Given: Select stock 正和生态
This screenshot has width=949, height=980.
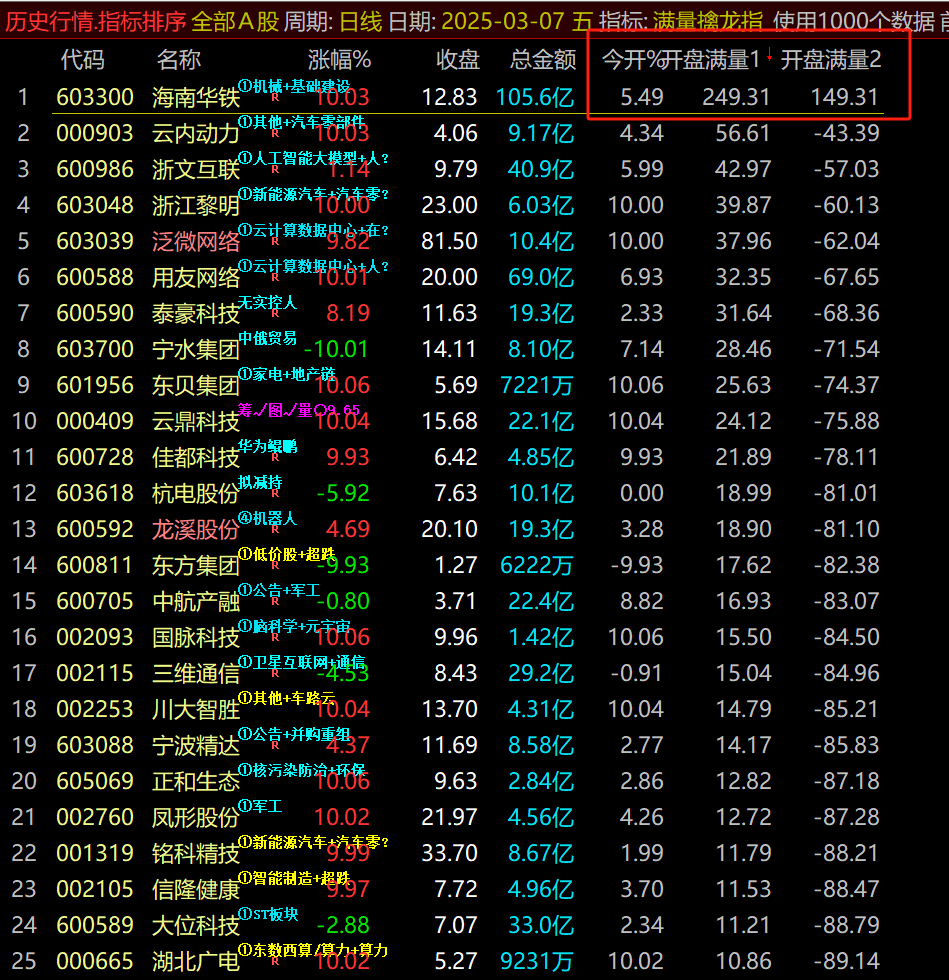Looking at the screenshot, I should point(196,782).
